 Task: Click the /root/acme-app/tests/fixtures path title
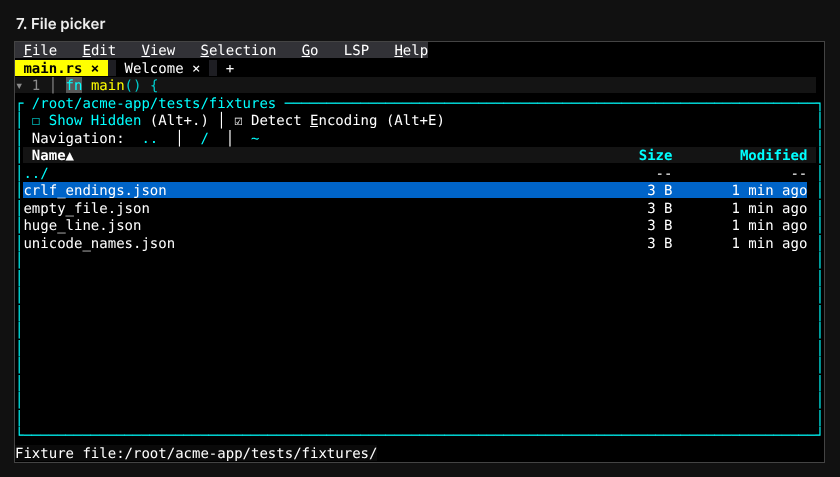pos(154,103)
